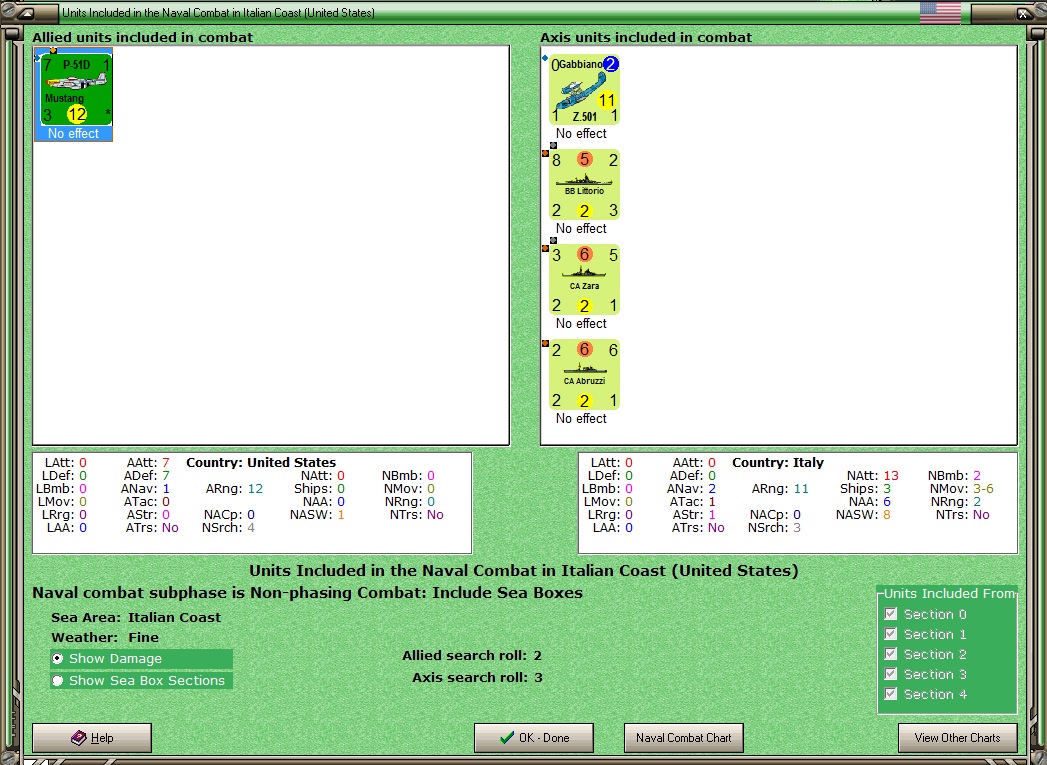The height and width of the screenshot is (765, 1047).
Task: Click 'Sea Area: Italian Coast' text
Action: click(136, 617)
